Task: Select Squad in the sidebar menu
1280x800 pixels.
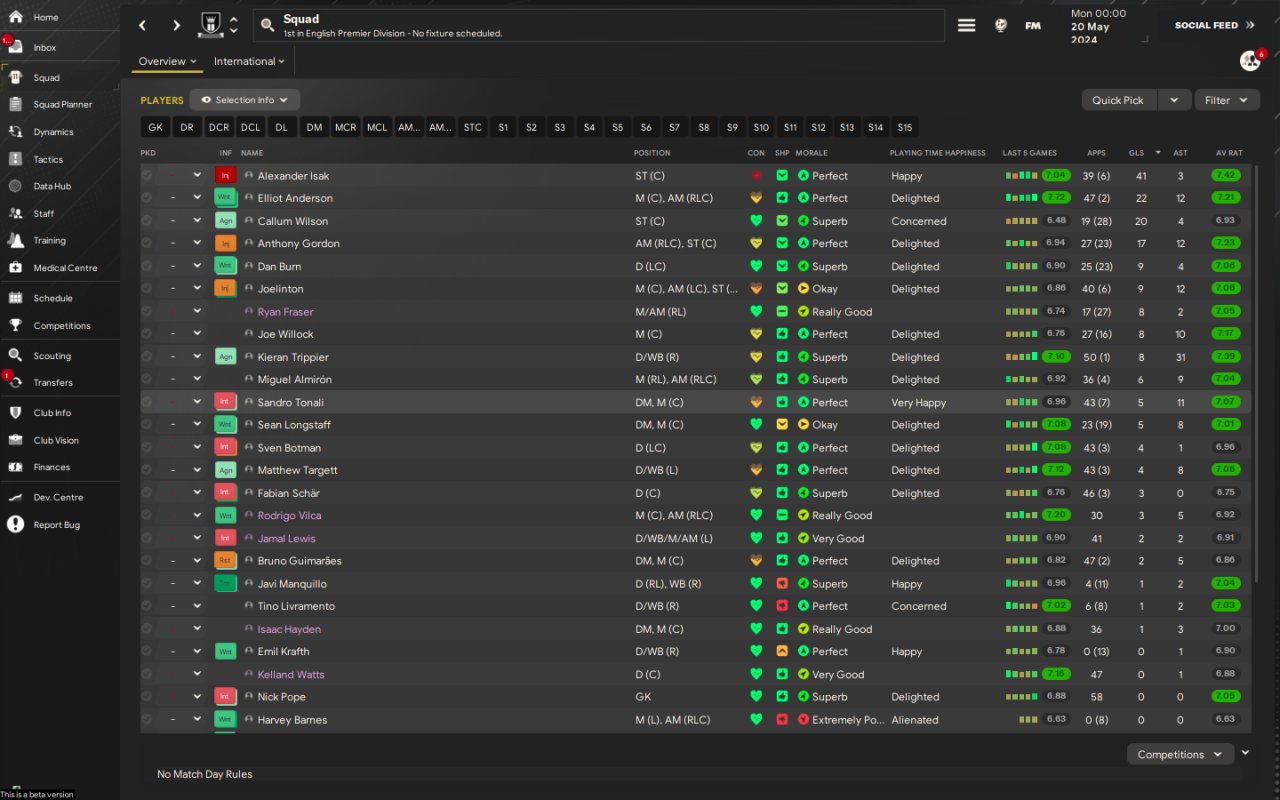Action: pos(46,77)
